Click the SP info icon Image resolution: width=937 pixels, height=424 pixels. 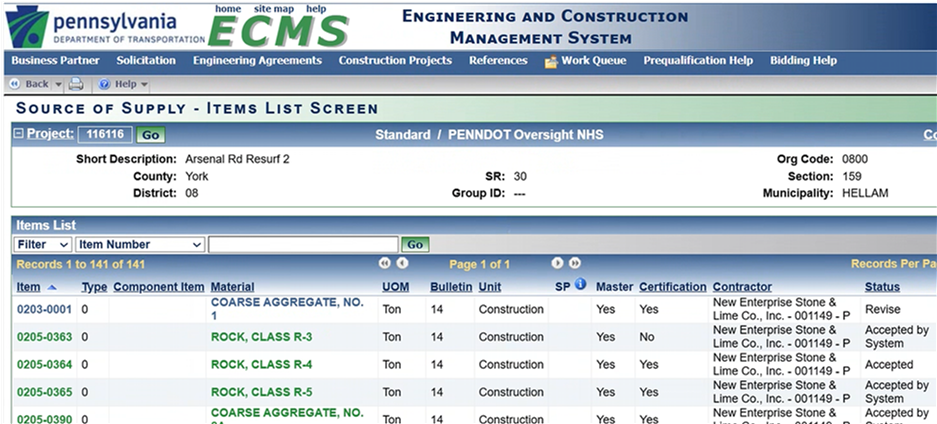(580, 285)
